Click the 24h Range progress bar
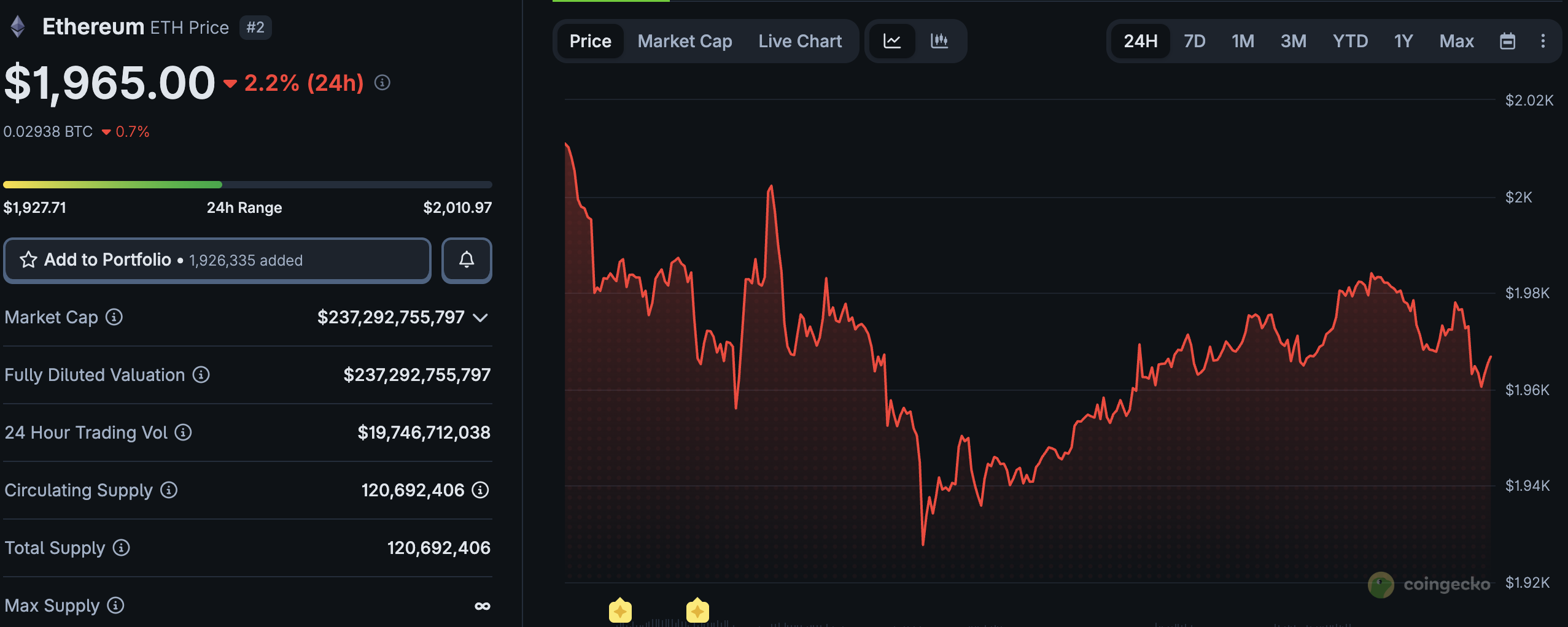The height and width of the screenshot is (627, 1568). tap(247, 184)
